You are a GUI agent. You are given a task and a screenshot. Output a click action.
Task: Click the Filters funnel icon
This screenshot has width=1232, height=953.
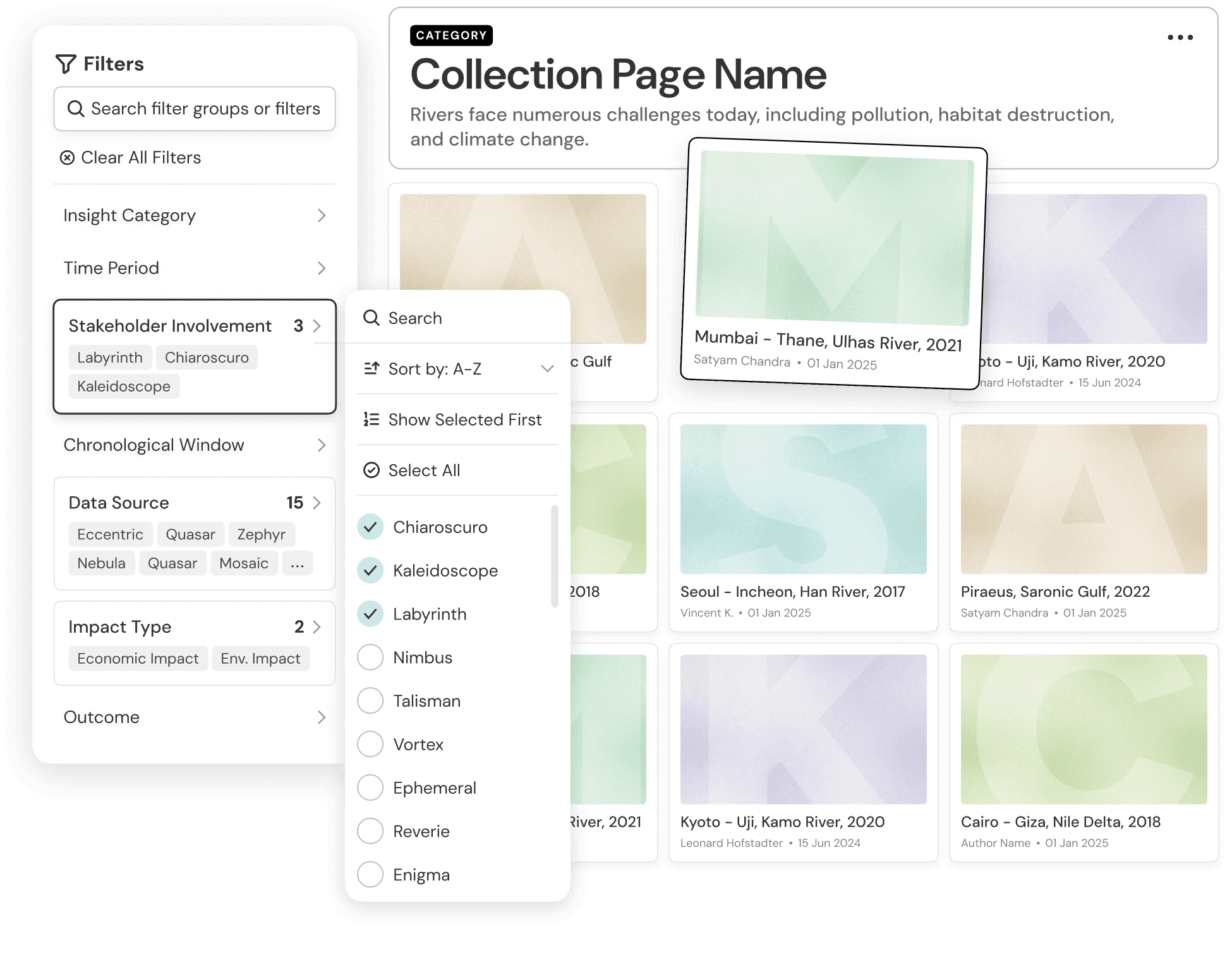(66, 64)
